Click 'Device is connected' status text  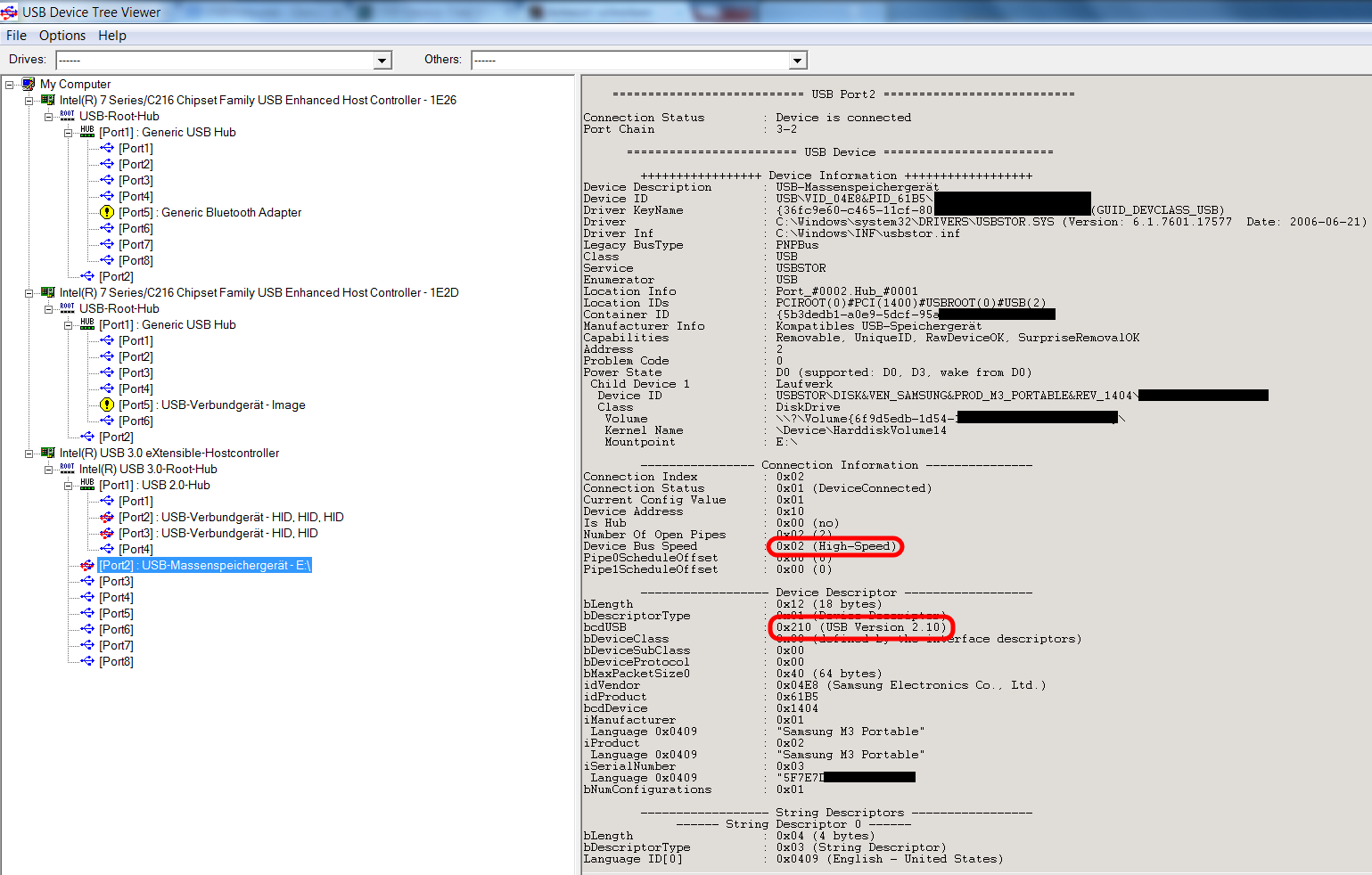coord(843,118)
